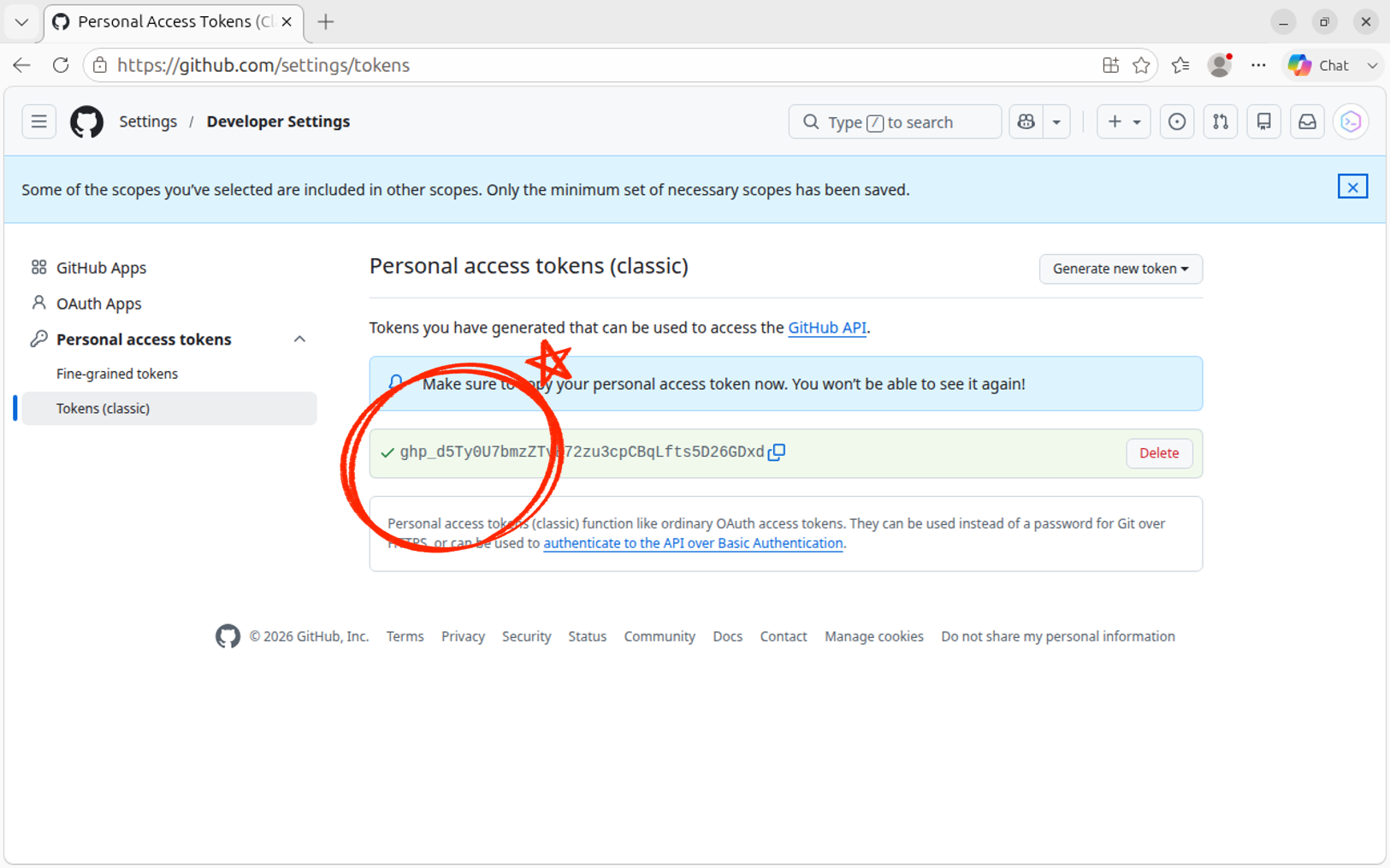Go to GitHub homepage via header Octocat logo

[86, 121]
